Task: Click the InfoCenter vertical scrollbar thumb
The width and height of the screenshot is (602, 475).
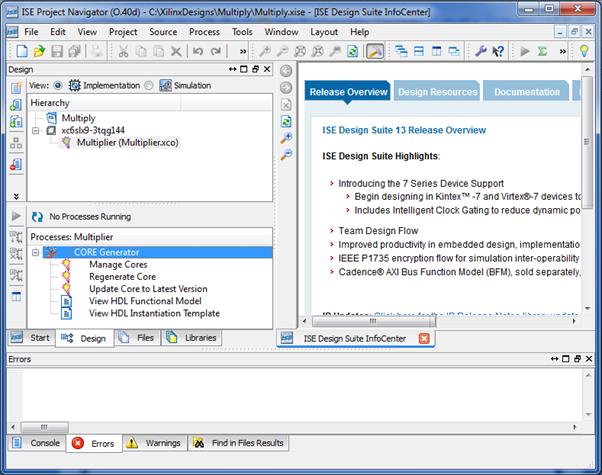Action: pyautogui.click(x=587, y=142)
